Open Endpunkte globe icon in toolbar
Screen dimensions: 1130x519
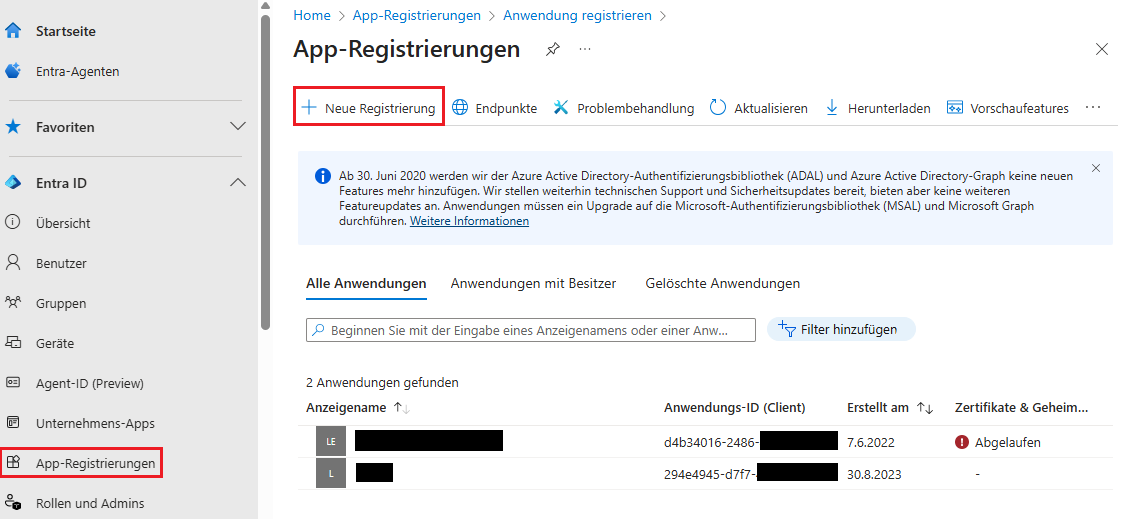click(460, 108)
